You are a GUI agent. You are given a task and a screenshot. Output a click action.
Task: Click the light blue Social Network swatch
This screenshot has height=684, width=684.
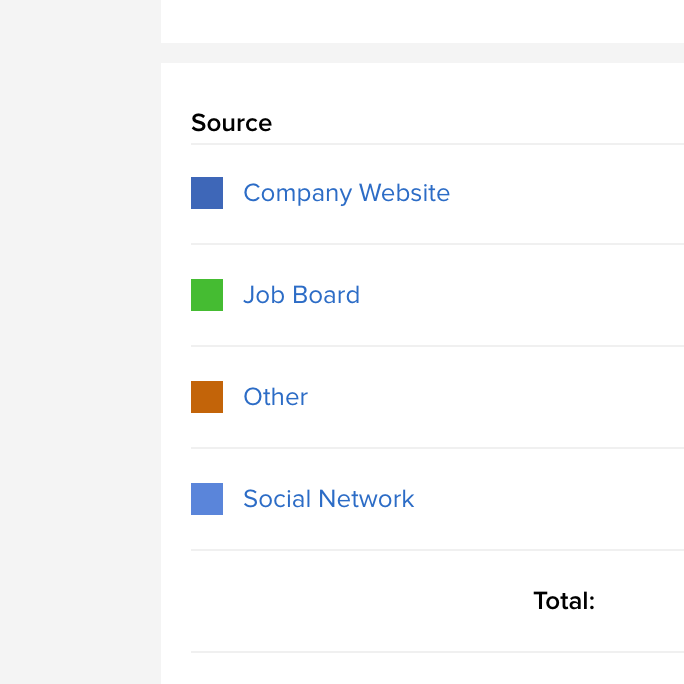[x=207, y=499]
